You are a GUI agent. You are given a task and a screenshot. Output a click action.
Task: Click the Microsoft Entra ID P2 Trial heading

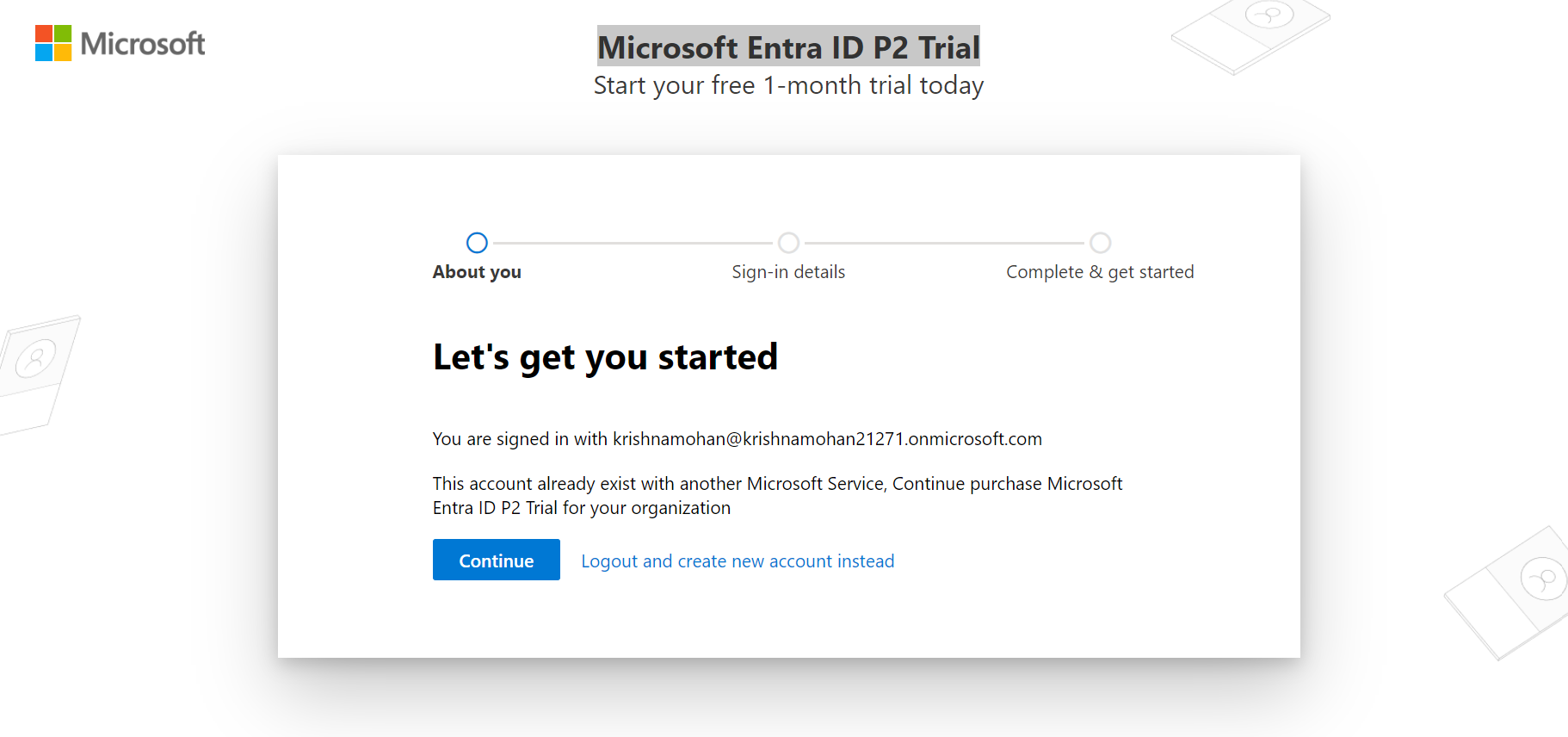pos(788,46)
